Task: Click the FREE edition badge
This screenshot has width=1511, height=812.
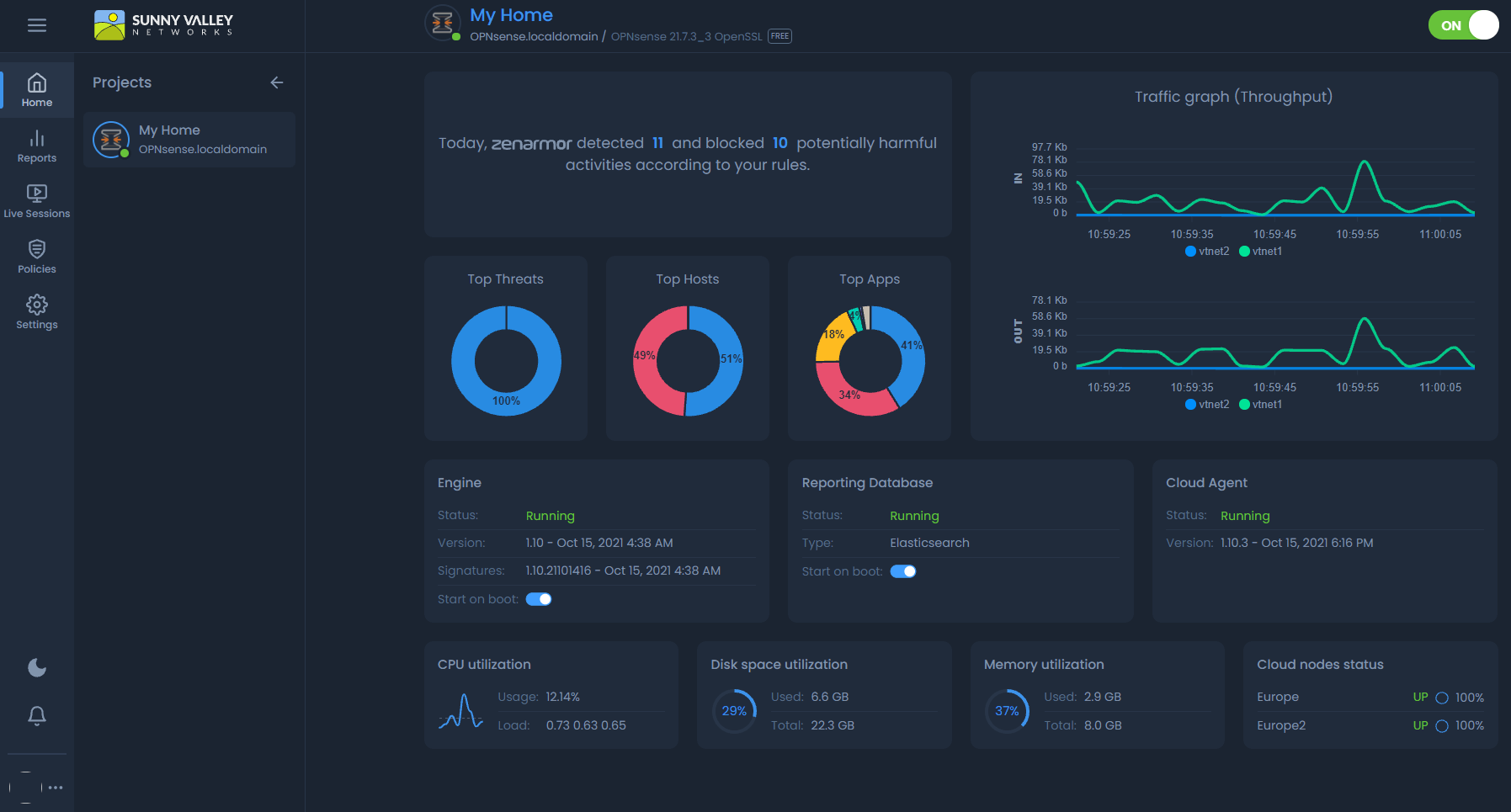Action: [x=779, y=36]
